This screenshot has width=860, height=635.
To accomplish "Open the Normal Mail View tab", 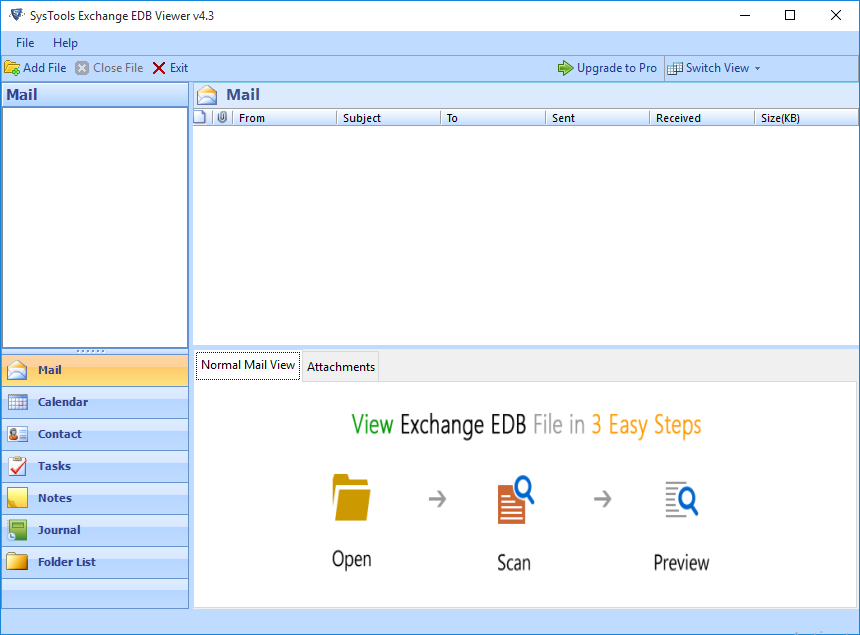I will click(248, 365).
